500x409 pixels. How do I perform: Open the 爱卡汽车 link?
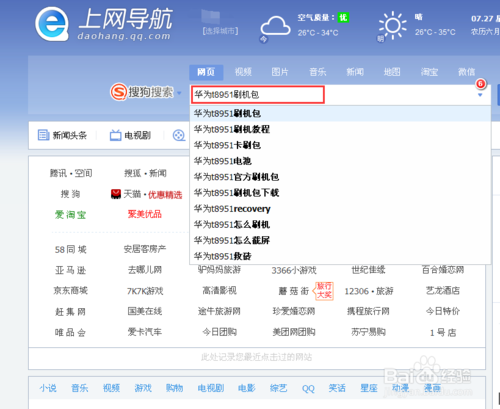[145, 332]
